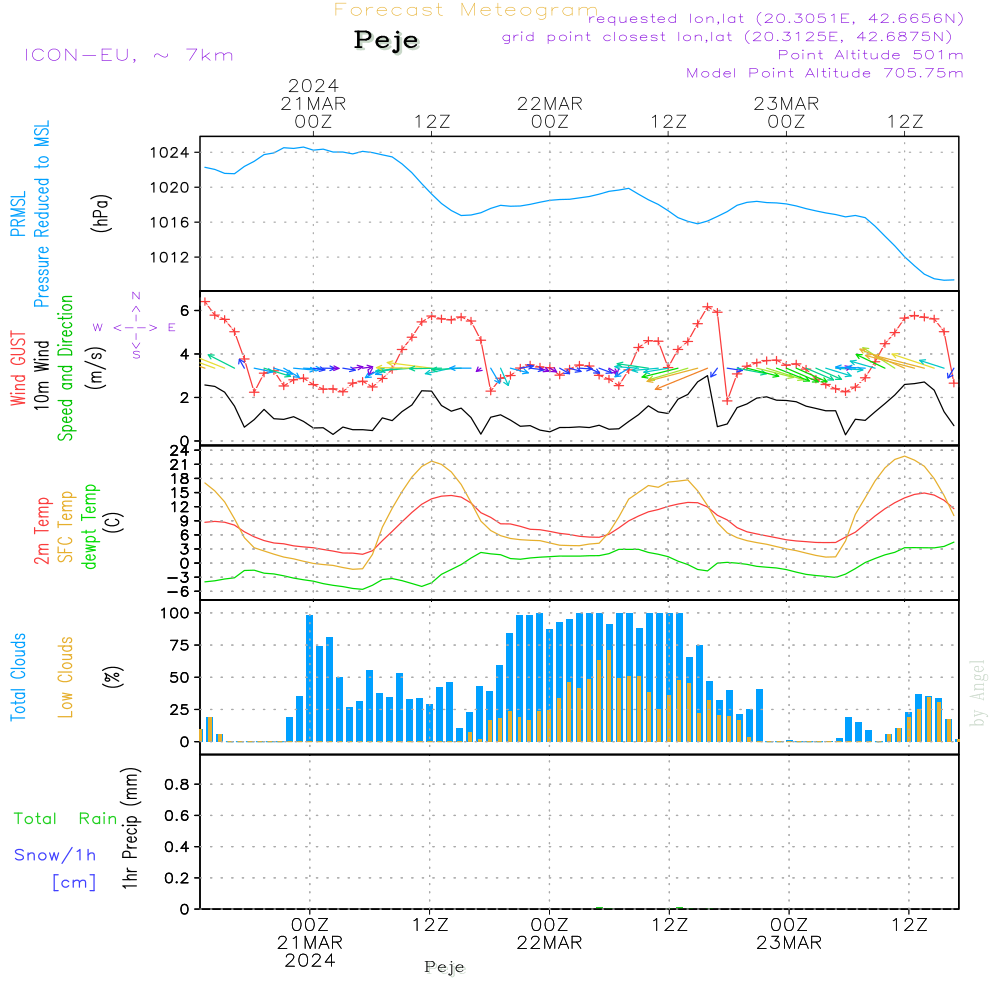Click the 23MAR 00Z label on bottom axis
The height and width of the screenshot is (1000, 1000).
(x=788, y=934)
